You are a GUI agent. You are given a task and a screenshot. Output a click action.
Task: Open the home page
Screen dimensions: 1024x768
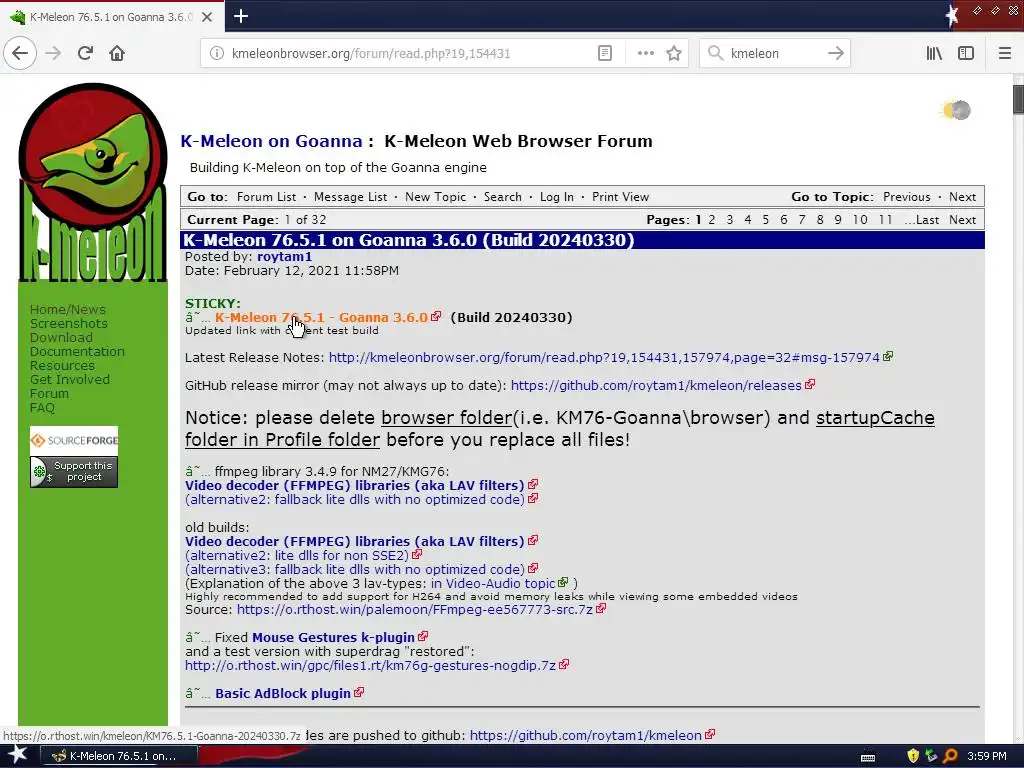(117, 53)
